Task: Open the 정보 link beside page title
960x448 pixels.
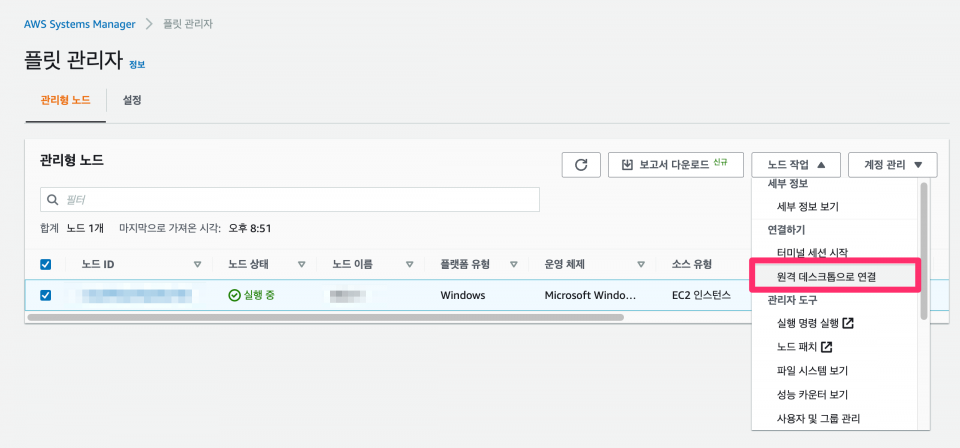Action: tap(137, 64)
